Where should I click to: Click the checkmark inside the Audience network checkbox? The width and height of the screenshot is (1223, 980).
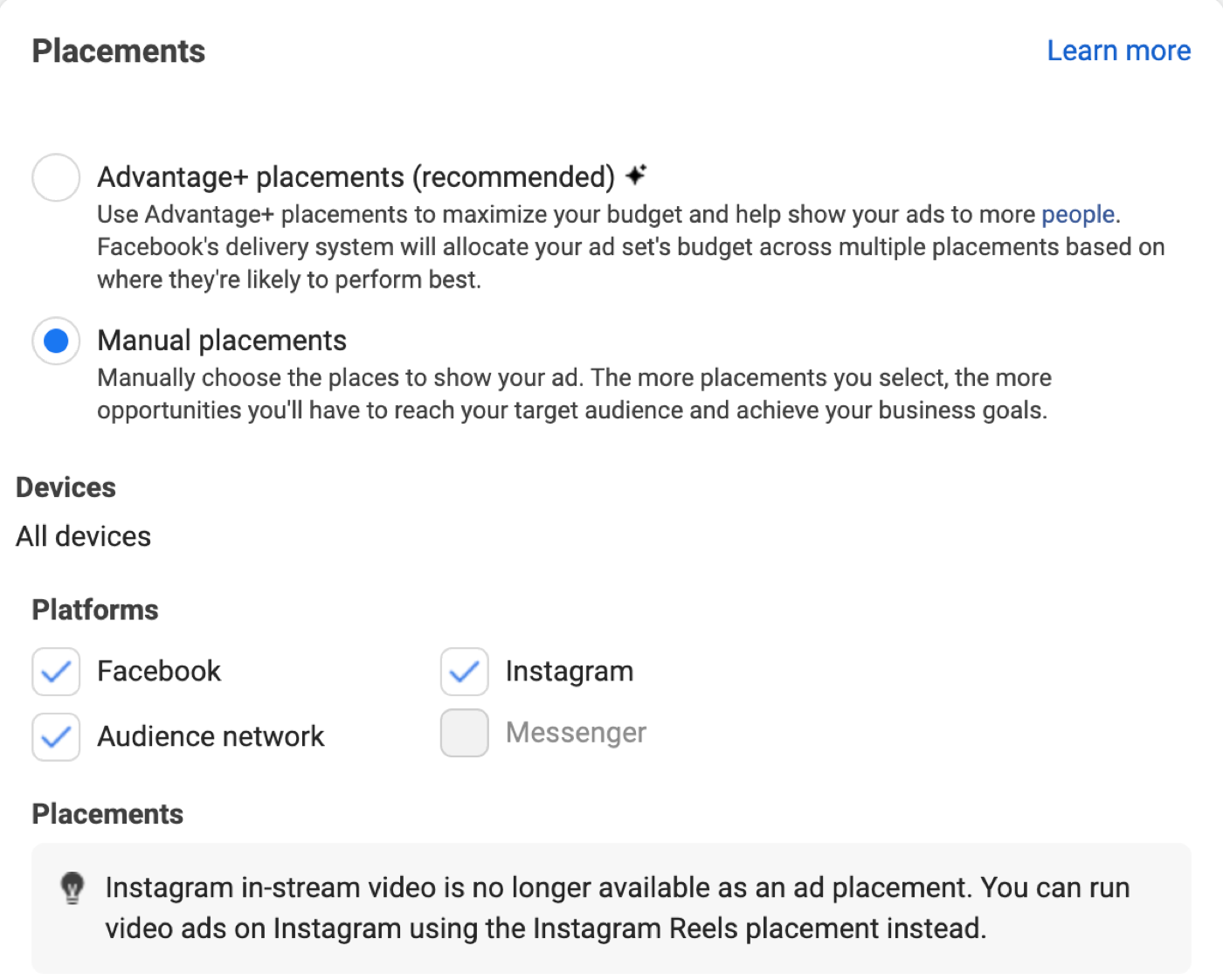[x=55, y=737]
